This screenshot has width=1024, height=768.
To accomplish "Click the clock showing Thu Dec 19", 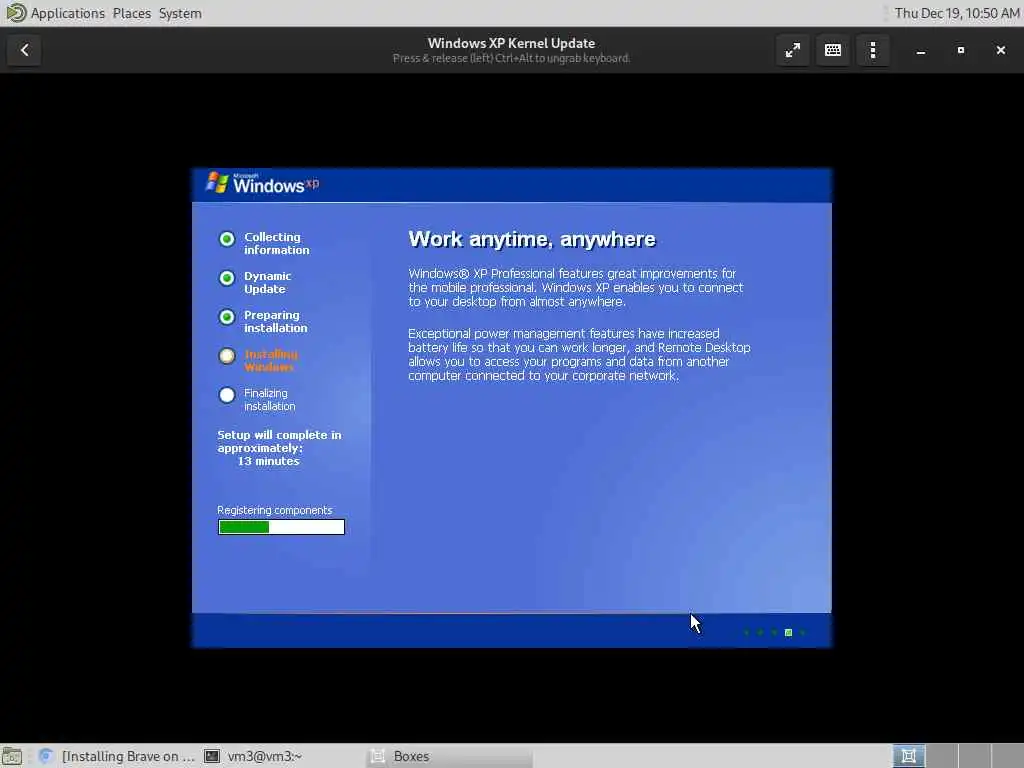I will point(957,13).
